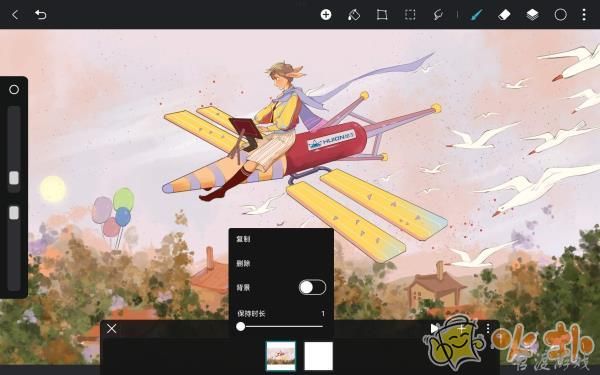This screenshot has height=375, width=600.
Task: Adjust the upper vertical slider handle
Action: coord(14,178)
